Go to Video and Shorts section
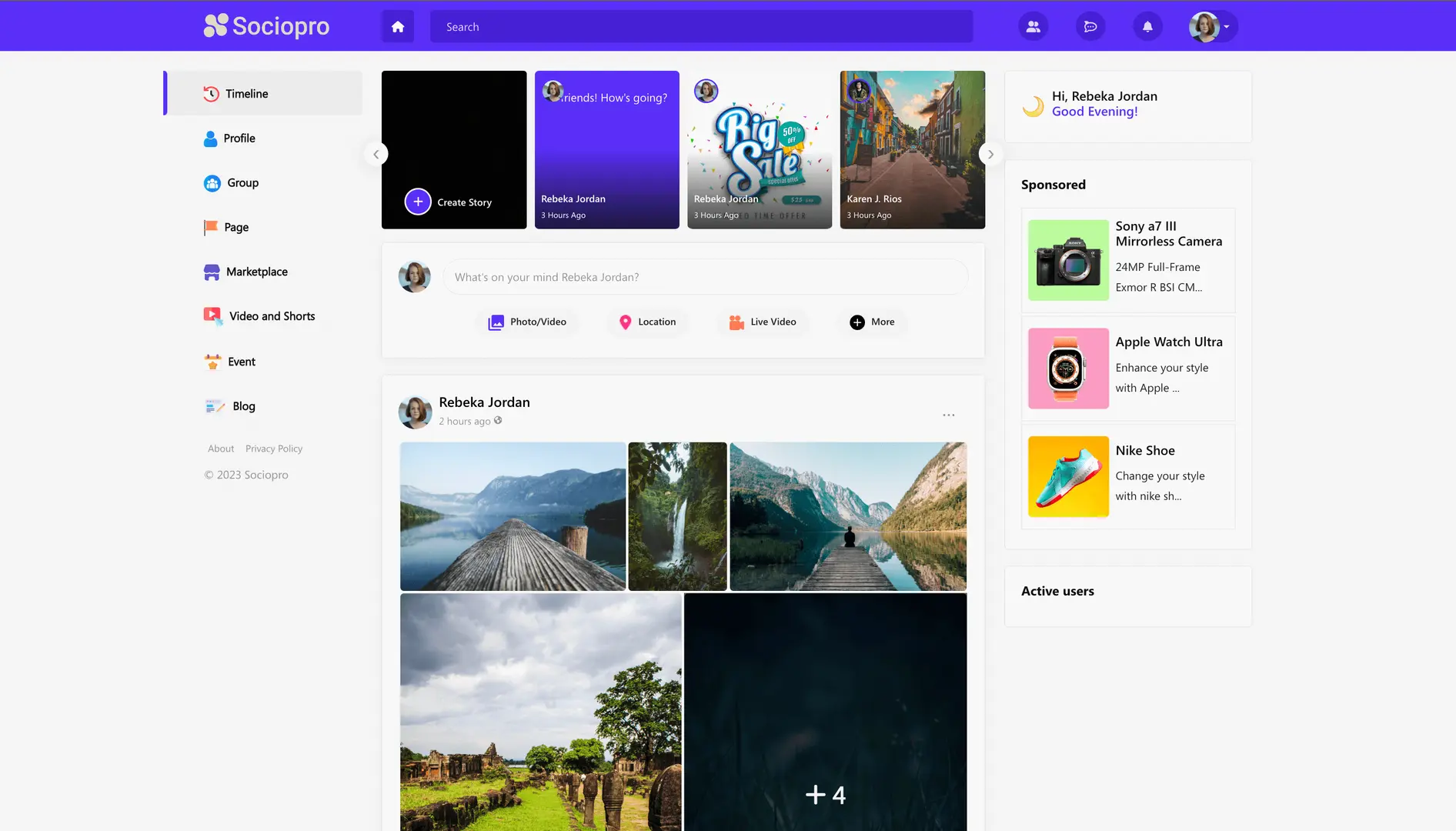Image resolution: width=1456 pixels, height=831 pixels. point(272,316)
